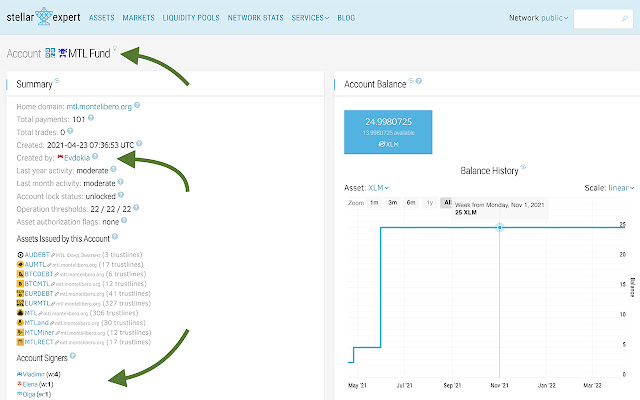Open signer Olga account
Screen dimensions: 640x400
[29, 394]
